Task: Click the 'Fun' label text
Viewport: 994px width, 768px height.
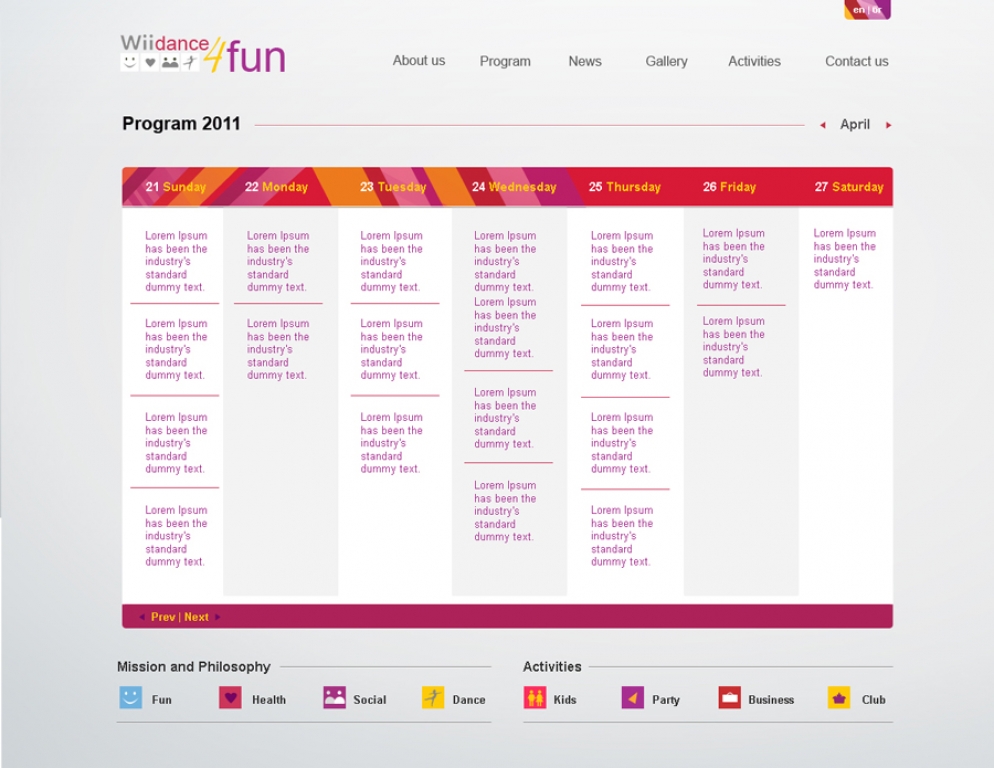Action: coord(162,700)
